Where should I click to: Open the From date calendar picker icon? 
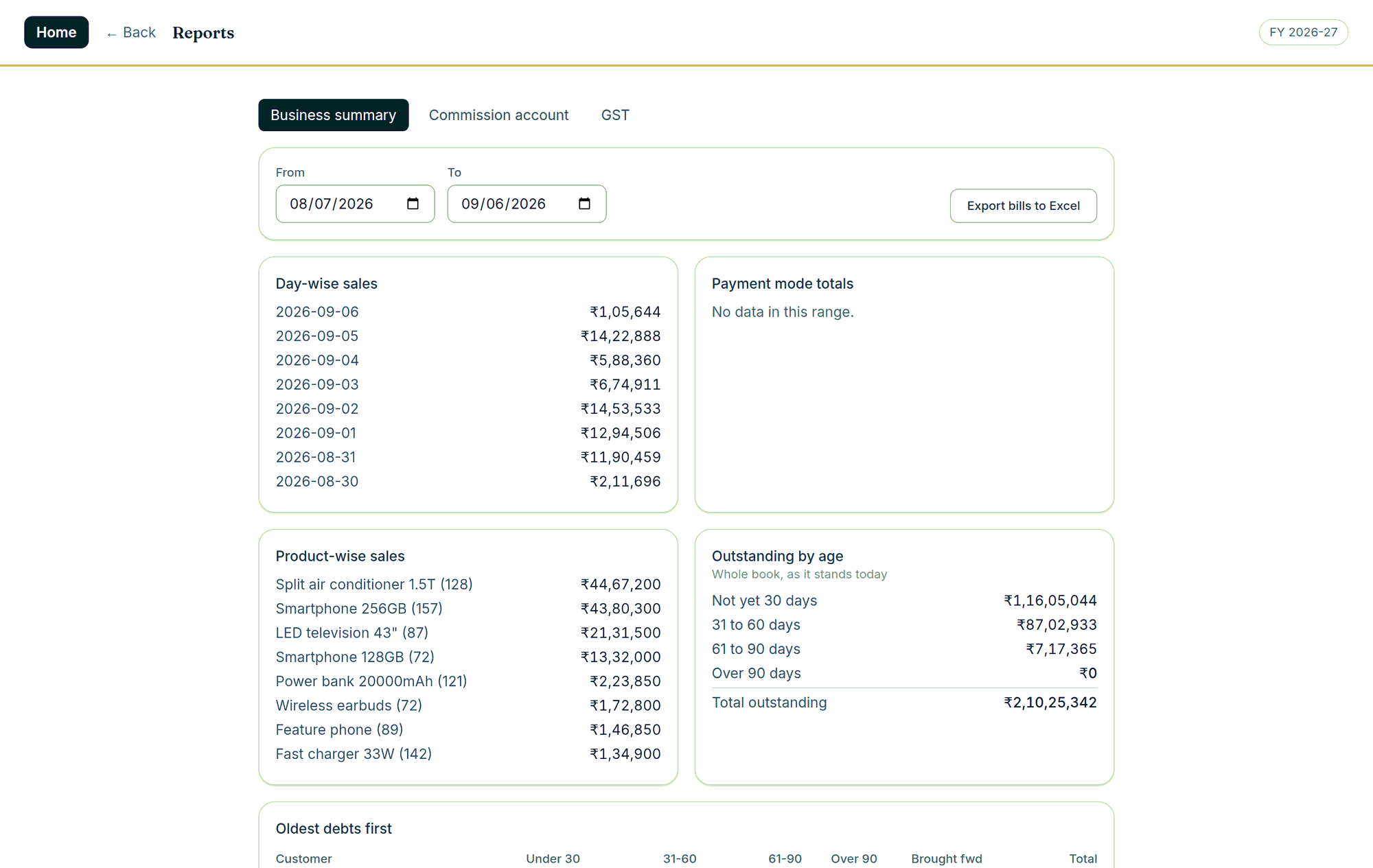point(413,204)
